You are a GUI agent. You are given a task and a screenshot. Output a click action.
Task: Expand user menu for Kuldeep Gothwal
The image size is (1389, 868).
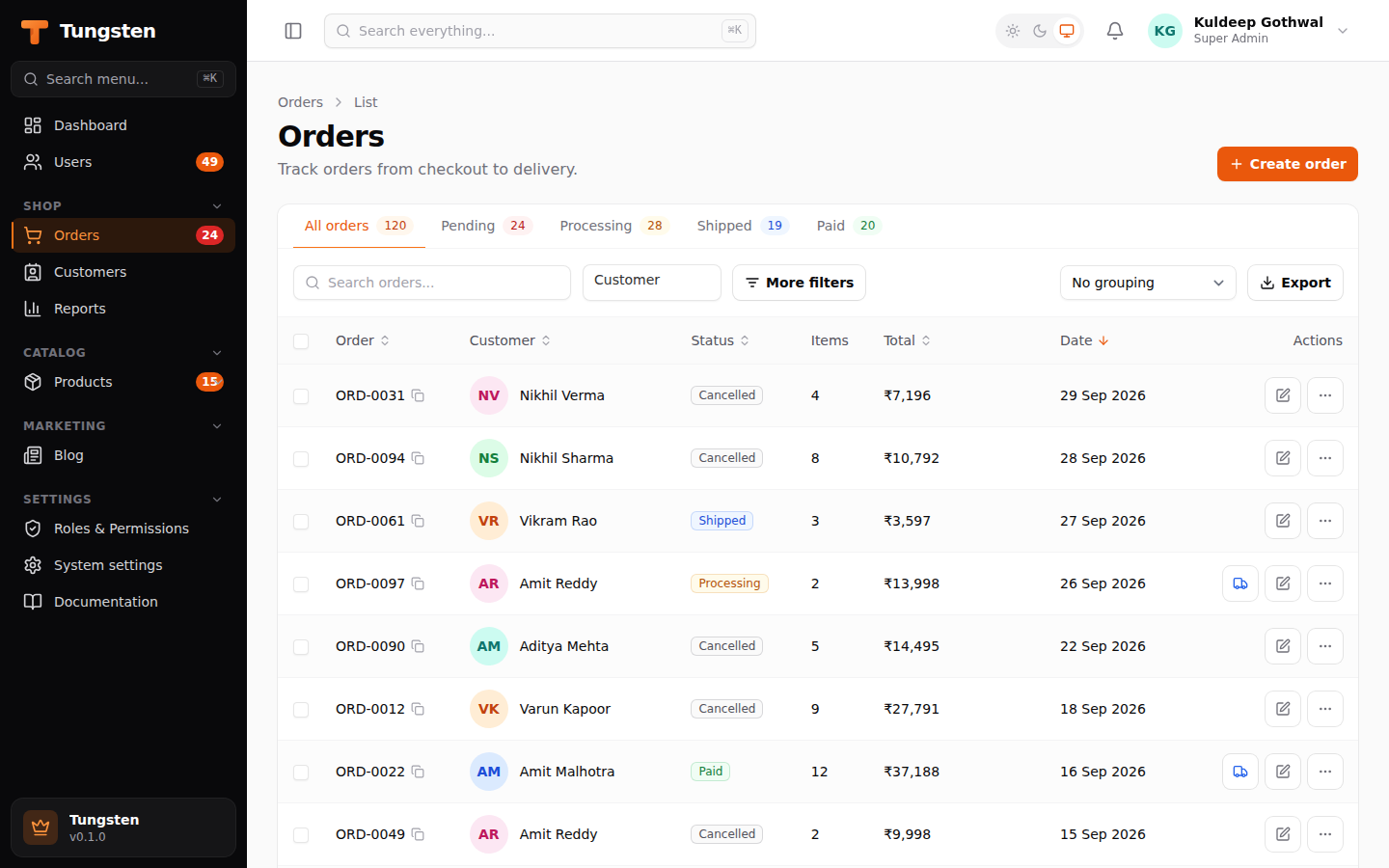1250,31
